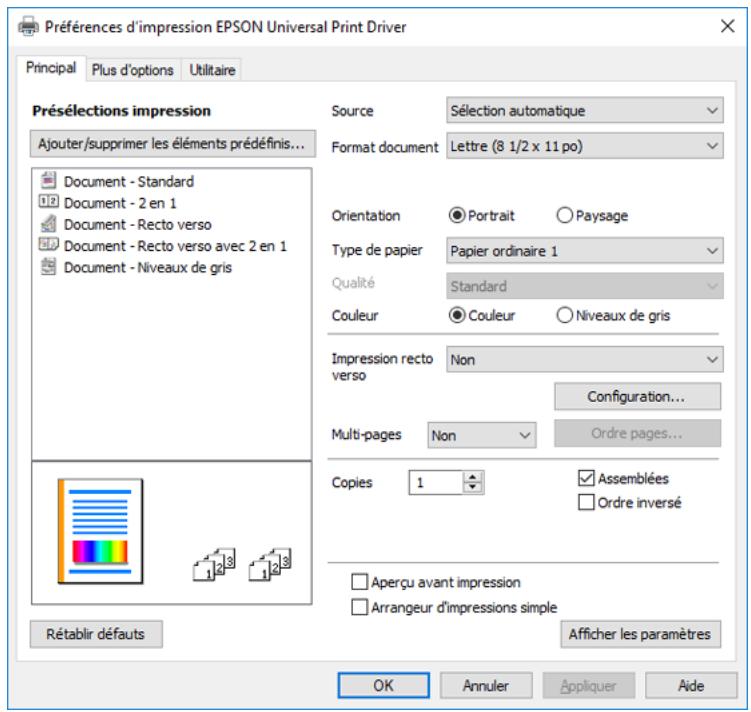Open the Type de papier dropdown
The height and width of the screenshot is (712, 751).
coord(585,250)
